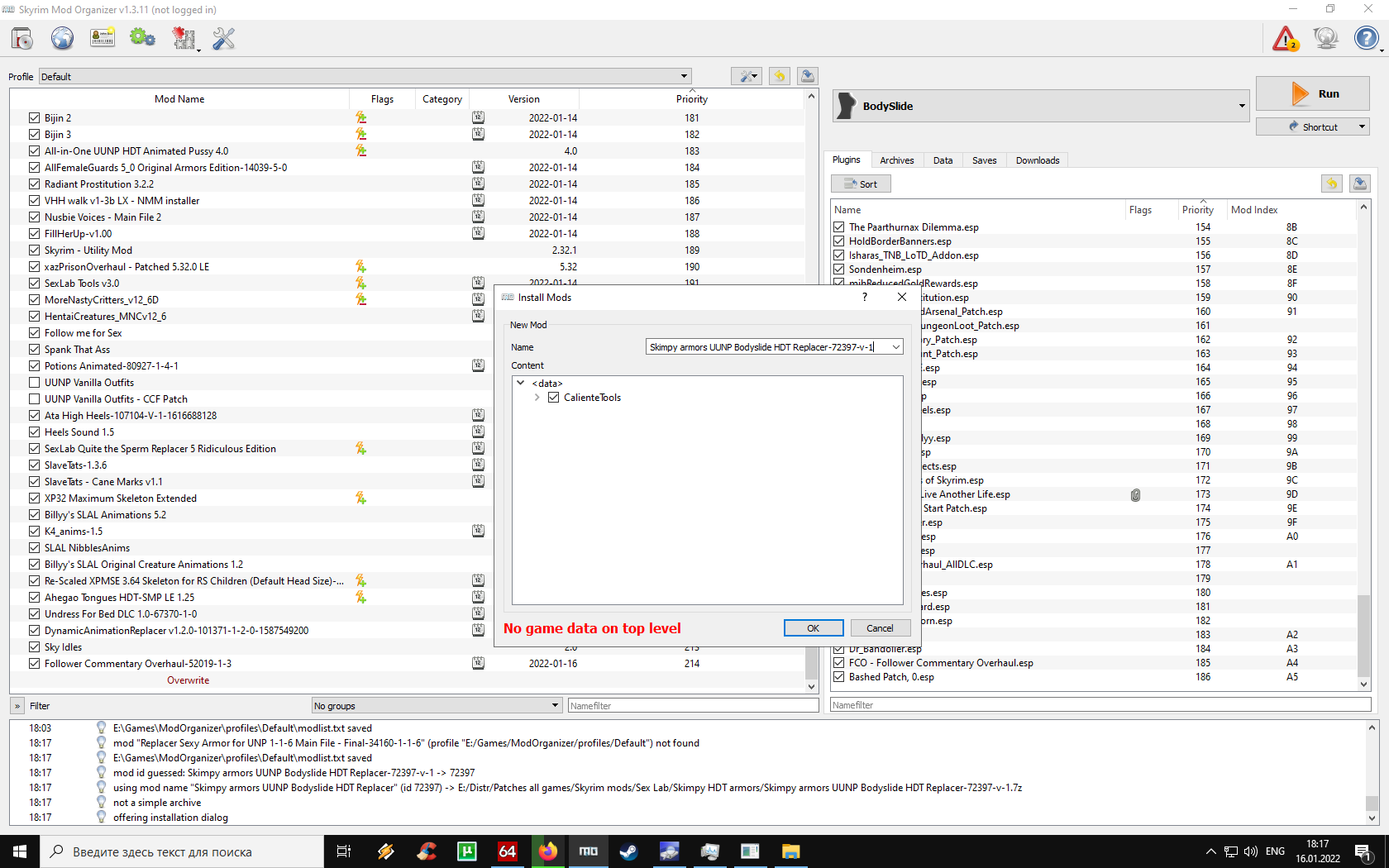Click the Sort button above the plugin list

coord(861,183)
